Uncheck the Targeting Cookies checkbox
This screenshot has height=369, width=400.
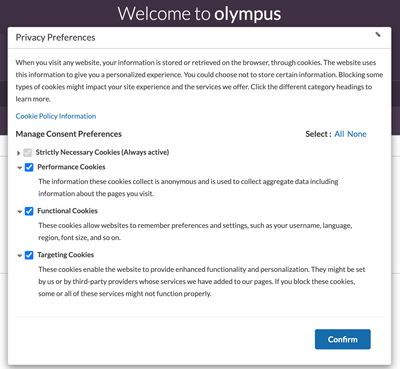click(x=29, y=255)
